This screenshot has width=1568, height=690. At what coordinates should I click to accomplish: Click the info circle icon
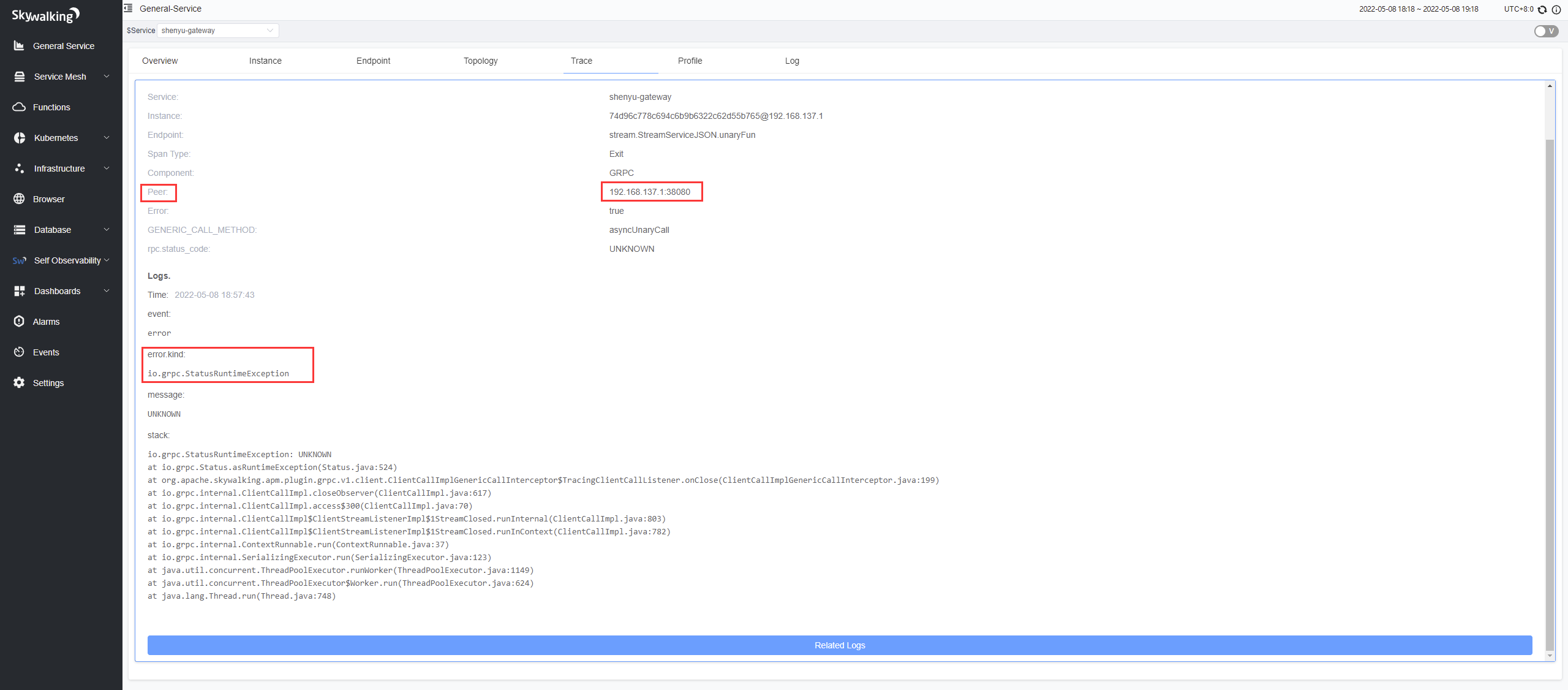tap(1556, 9)
